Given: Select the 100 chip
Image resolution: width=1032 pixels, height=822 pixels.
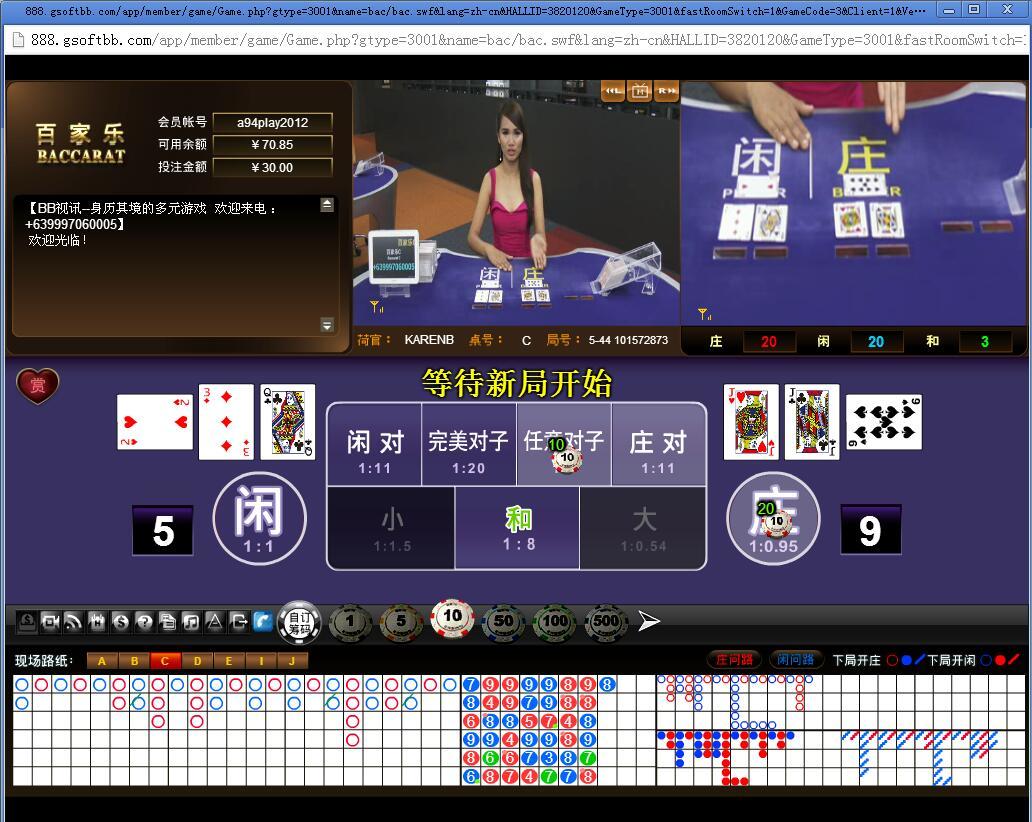Looking at the screenshot, I should (x=554, y=622).
